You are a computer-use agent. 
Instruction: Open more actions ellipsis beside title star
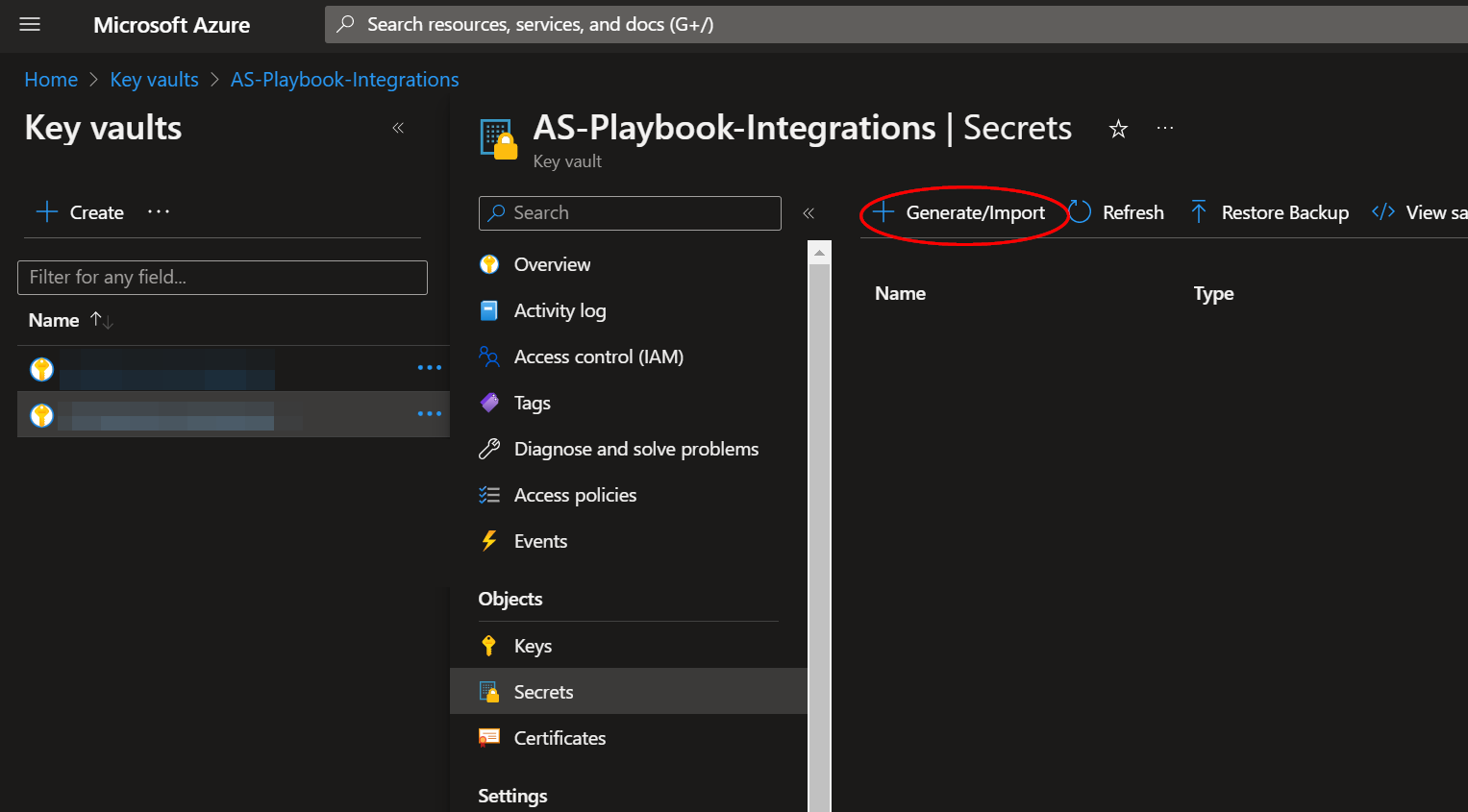coord(1165,128)
